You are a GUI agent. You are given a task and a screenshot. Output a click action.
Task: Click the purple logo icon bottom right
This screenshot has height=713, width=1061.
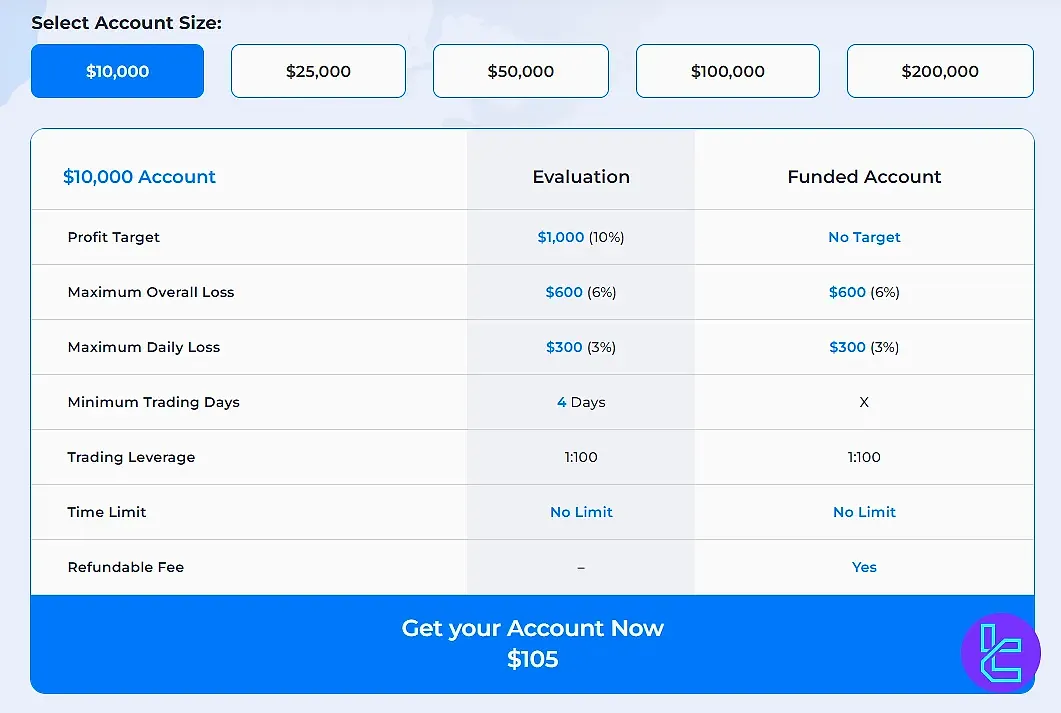click(x=999, y=652)
